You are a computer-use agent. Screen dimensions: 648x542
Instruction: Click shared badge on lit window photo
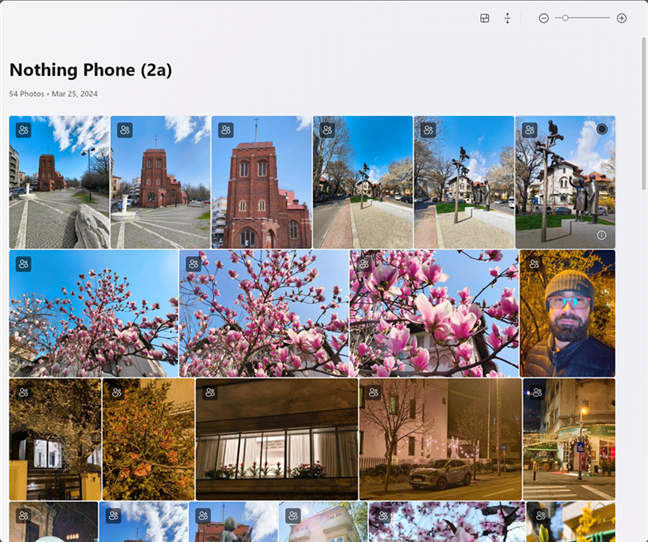coord(210,392)
